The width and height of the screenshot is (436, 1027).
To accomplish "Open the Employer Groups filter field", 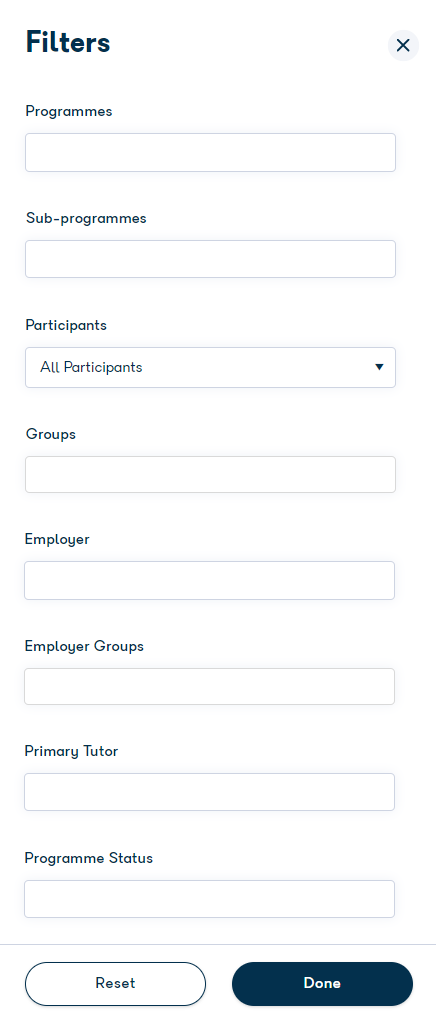I will pyautogui.click(x=209, y=686).
